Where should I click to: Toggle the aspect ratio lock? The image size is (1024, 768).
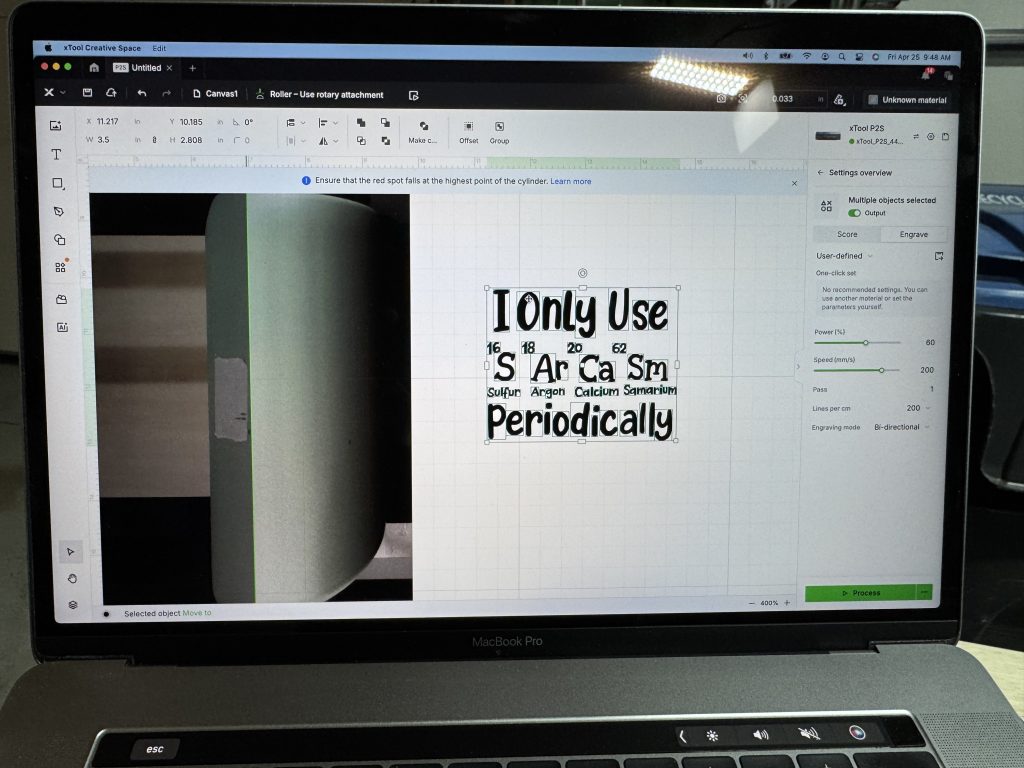click(154, 140)
